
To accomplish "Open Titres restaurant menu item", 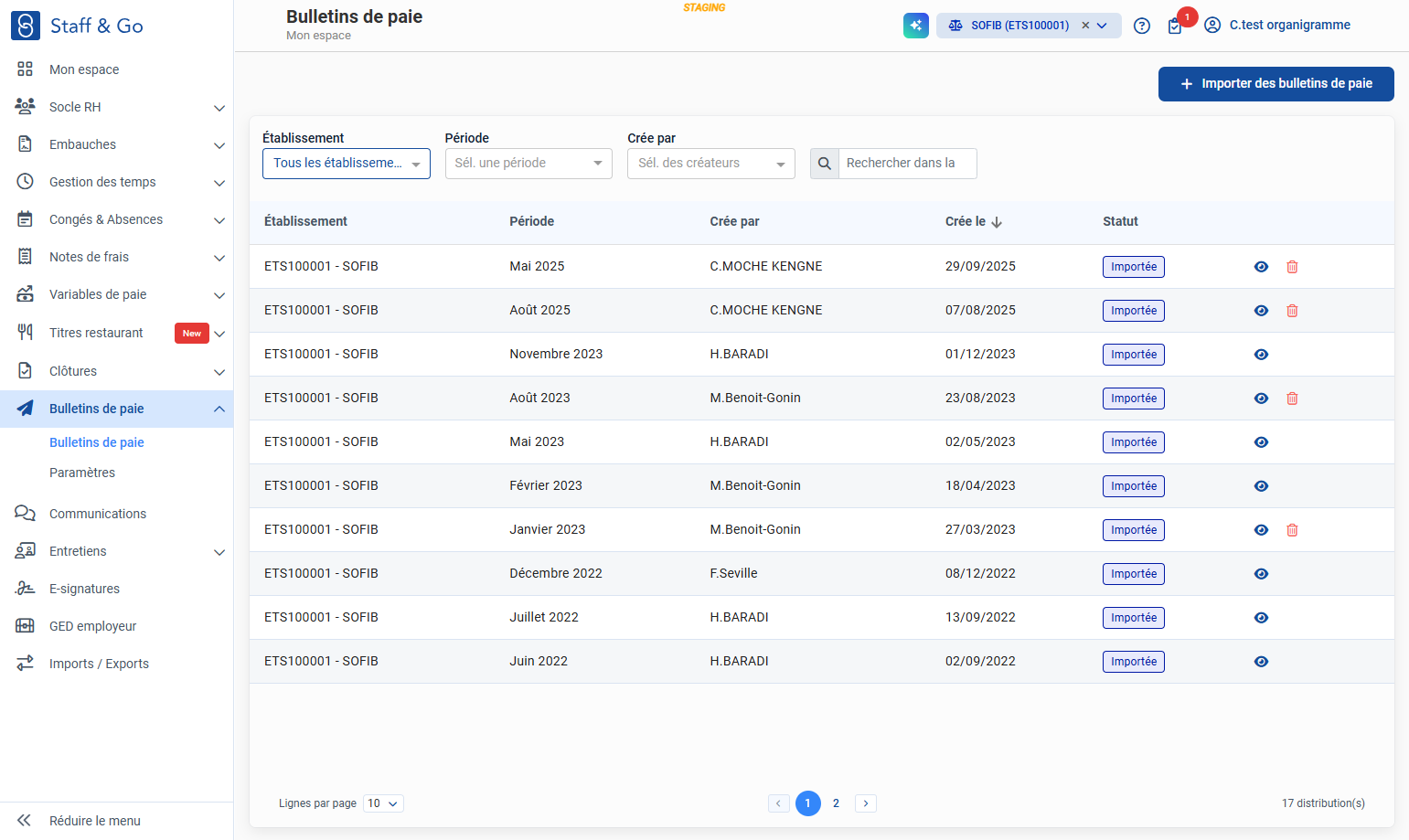I will [x=116, y=333].
